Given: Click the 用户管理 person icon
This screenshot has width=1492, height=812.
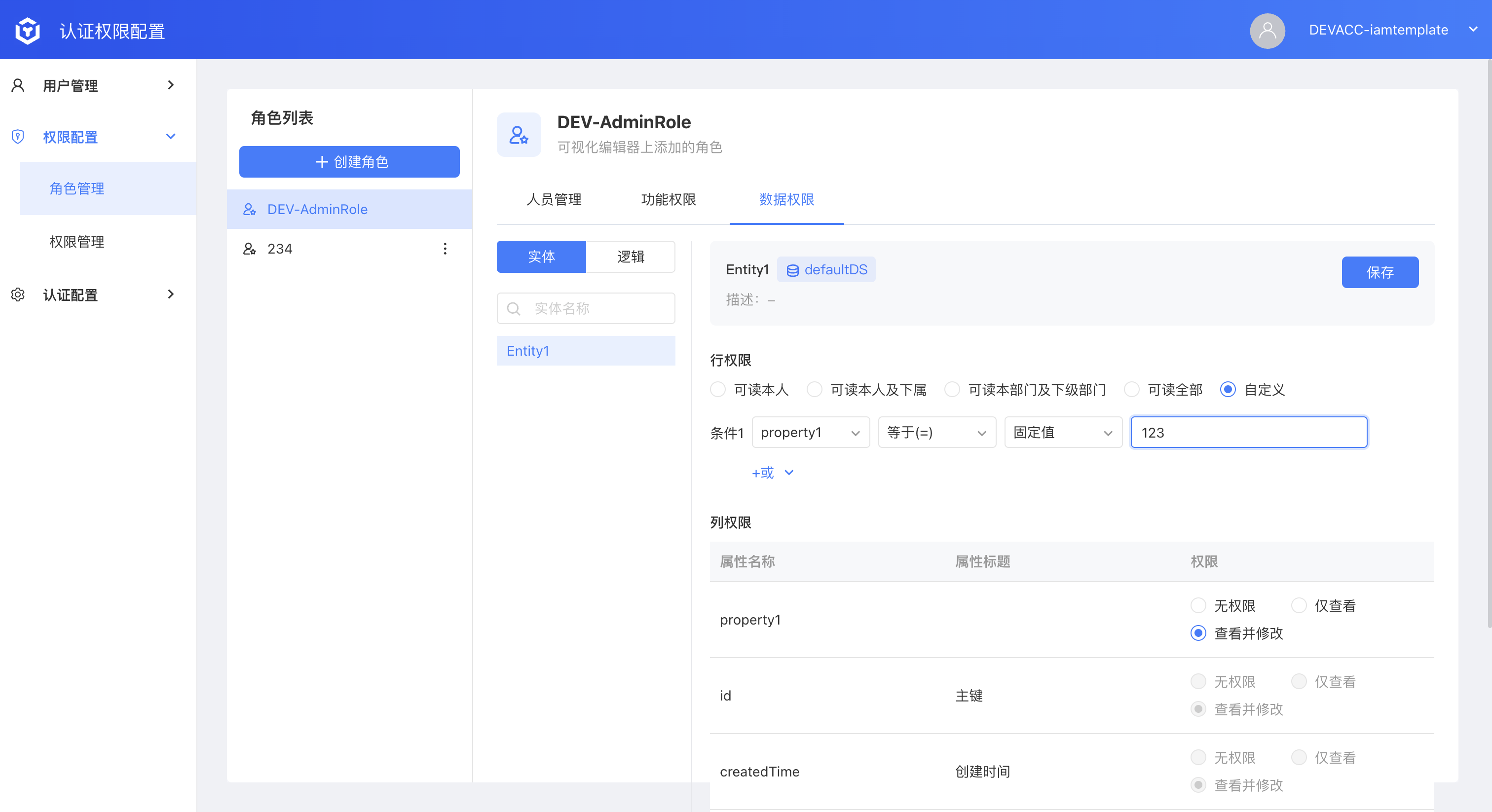Looking at the screenshot, I should pyautogui.click(x=18, y=86).
